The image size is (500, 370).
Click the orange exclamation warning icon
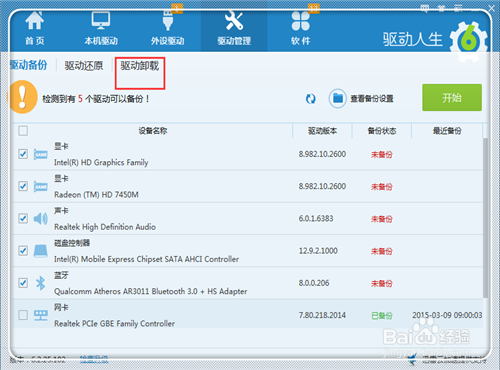point(22,97)
